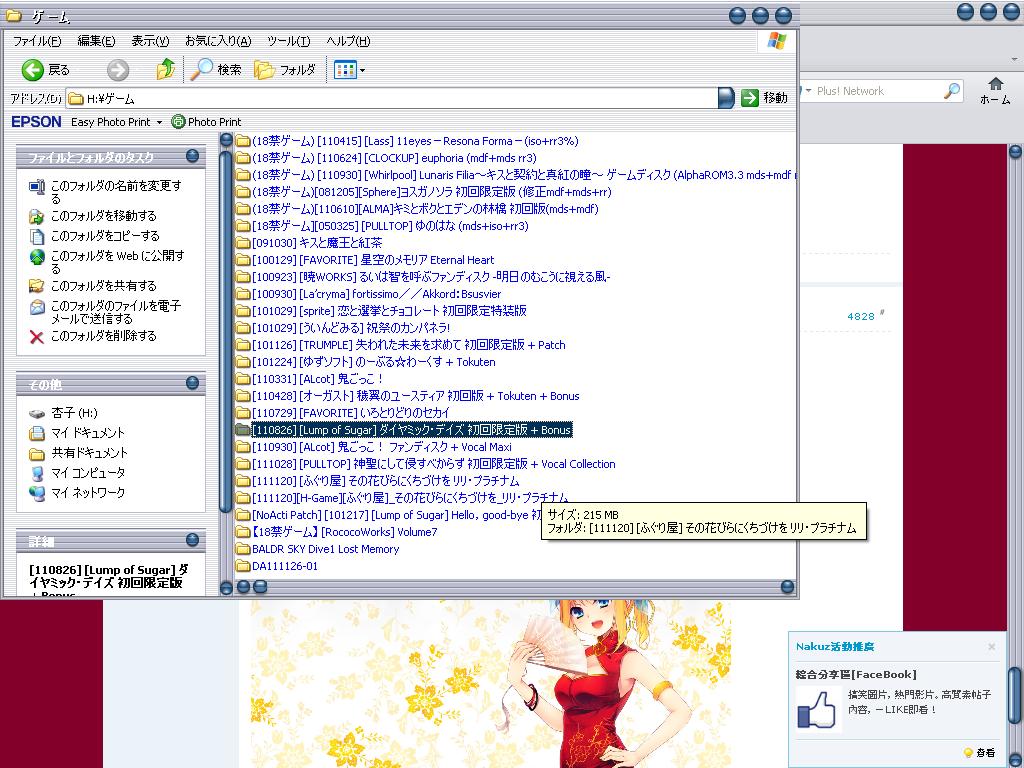Viewport: 1024px width, 768px height.
Task: Open the views dropdown arrow
Action: (x=362, y=70)
